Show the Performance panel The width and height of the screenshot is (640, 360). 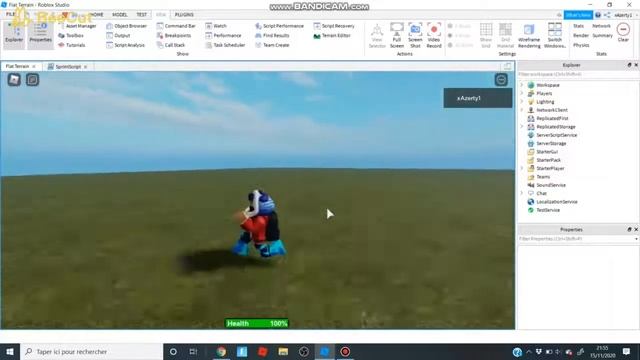[x=223, y=36]
